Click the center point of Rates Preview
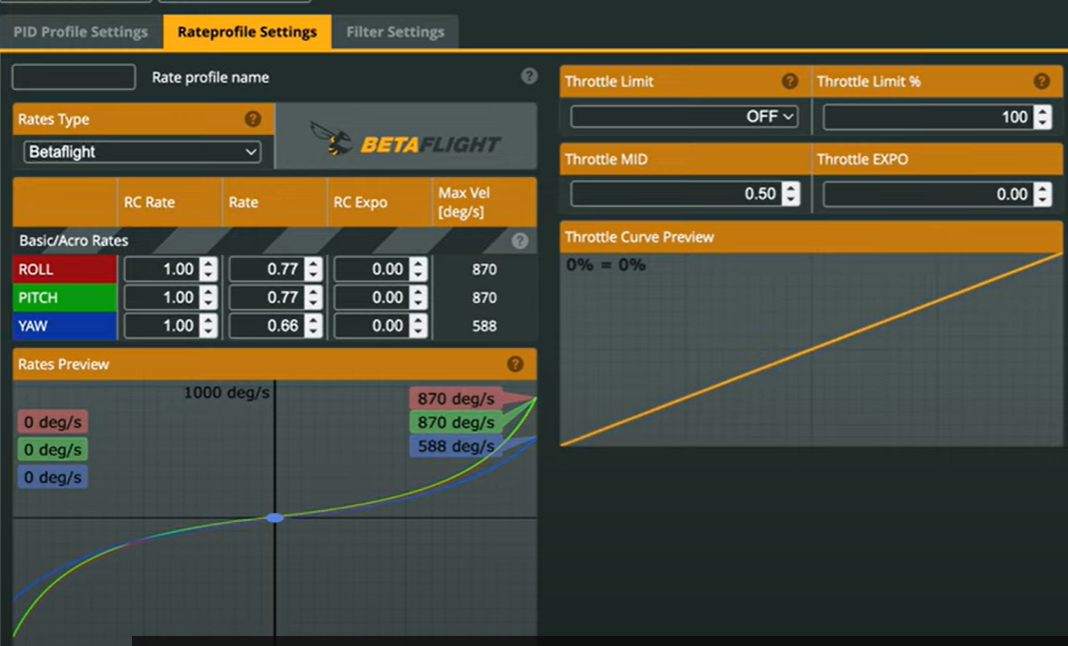 [x=275, y=518]
